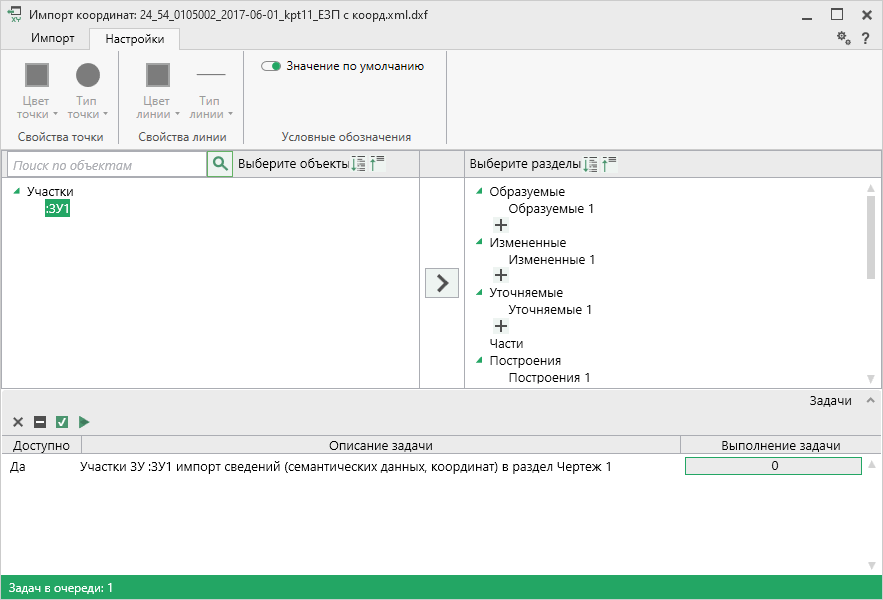Delete task using the X icon
The width and height of the screenshot is (883, 600).
tap(18, 422)
